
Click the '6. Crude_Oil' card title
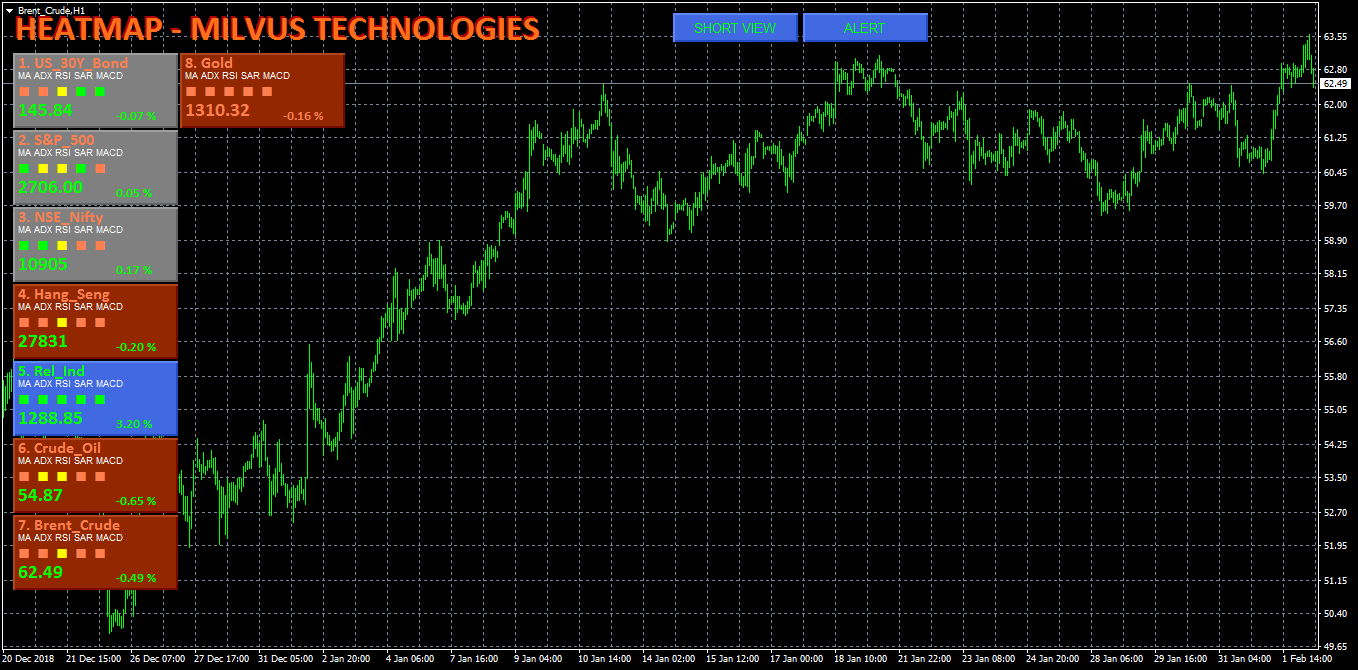[60, 448]
